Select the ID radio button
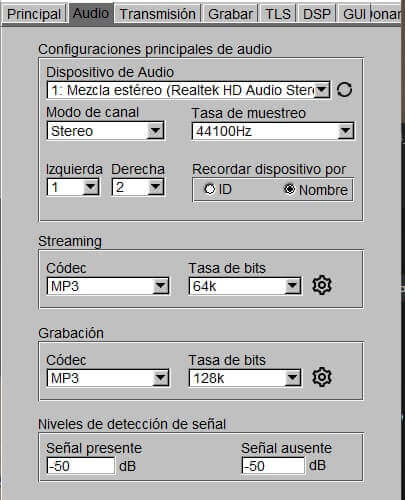Screen dimensions: 405x500 click(209, 189)
